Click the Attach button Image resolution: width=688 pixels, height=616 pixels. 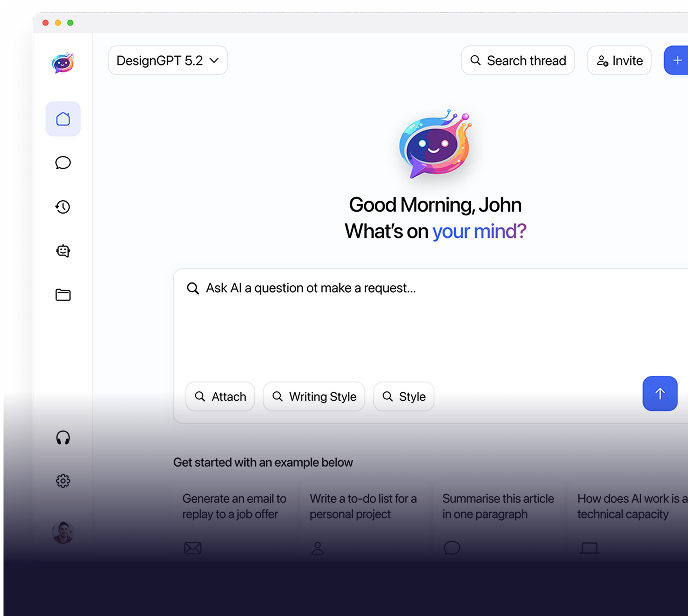click(220, 397)
